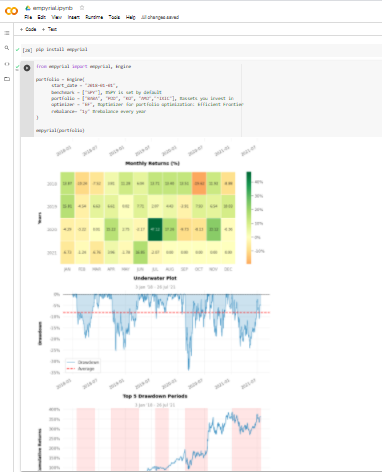Click the Years axis label of the heatmap
Screen dimensions: 382x472
point(40,218)
